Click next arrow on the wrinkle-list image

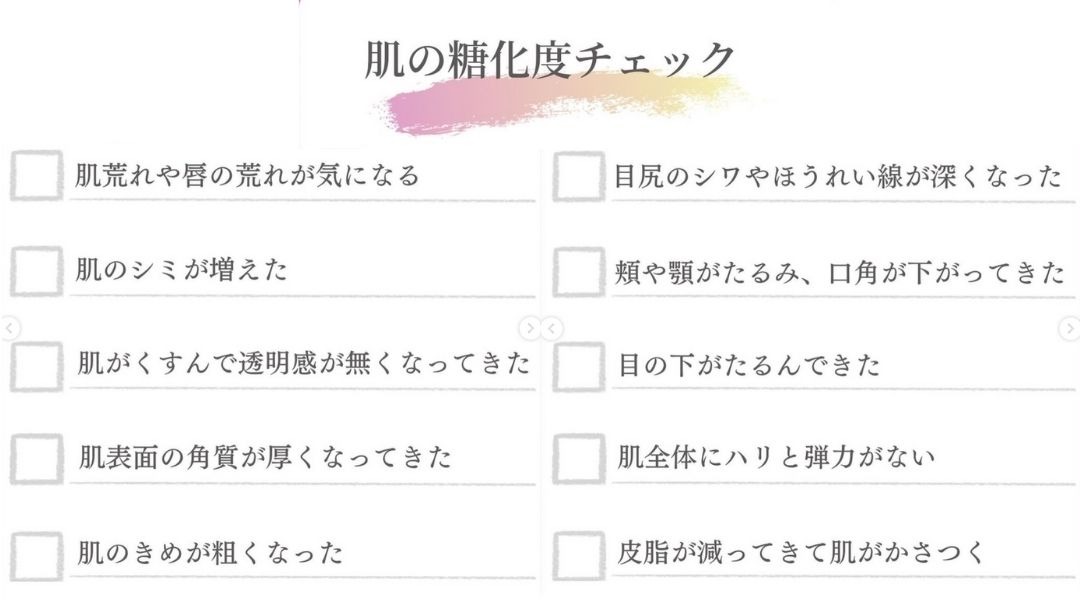(1070, 328)
